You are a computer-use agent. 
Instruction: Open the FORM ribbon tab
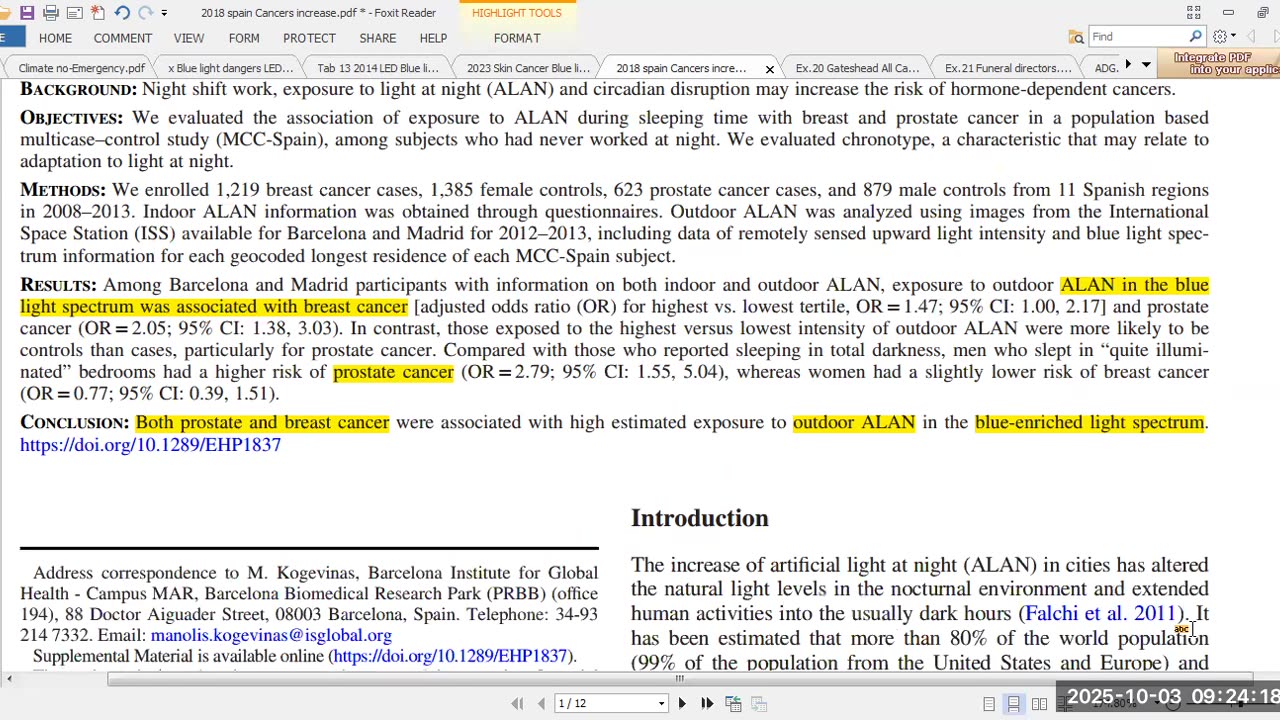pos(244,38)
